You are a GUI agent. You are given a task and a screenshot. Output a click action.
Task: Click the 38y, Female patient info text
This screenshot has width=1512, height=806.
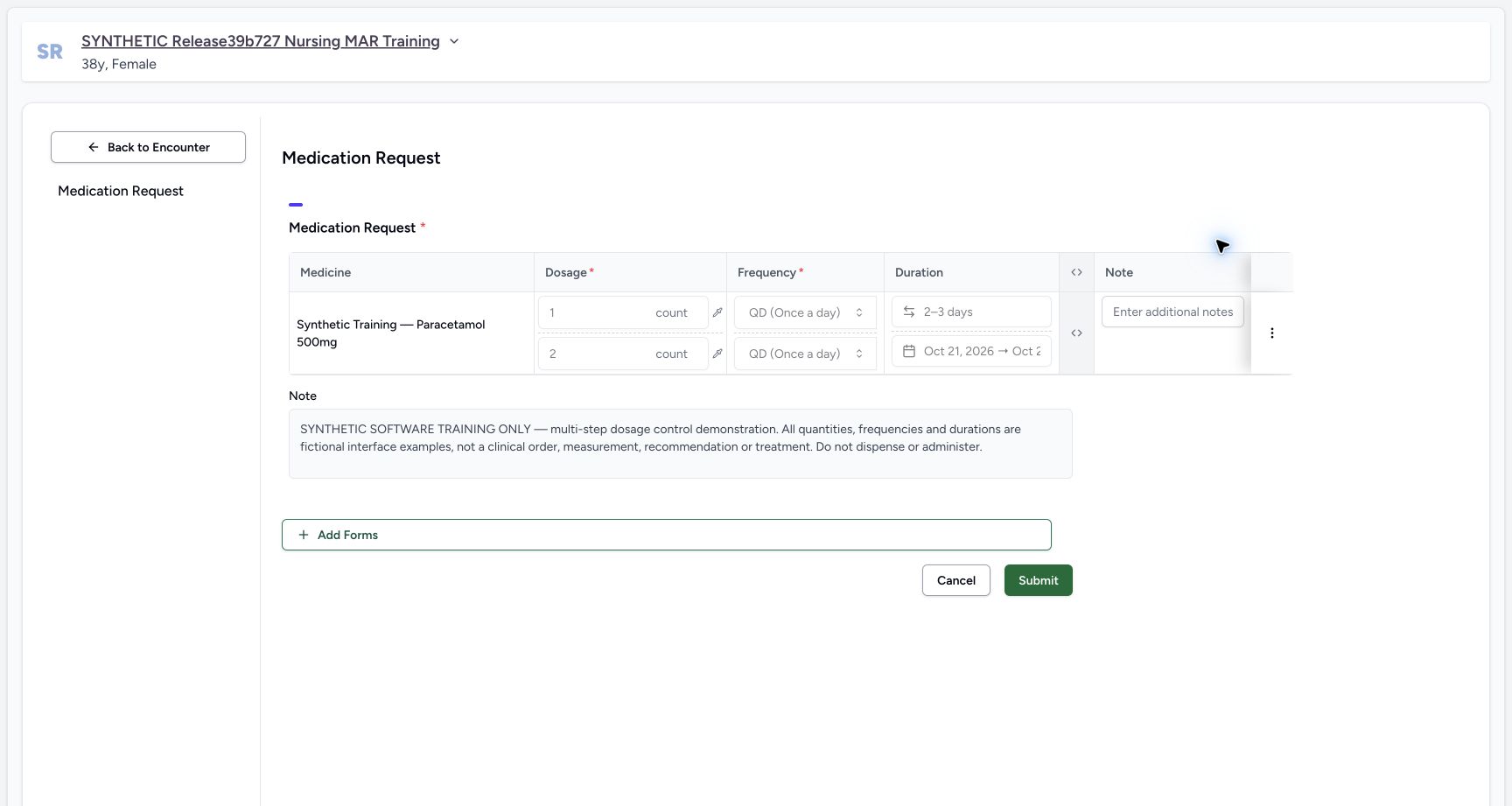[x=119, y=64]
